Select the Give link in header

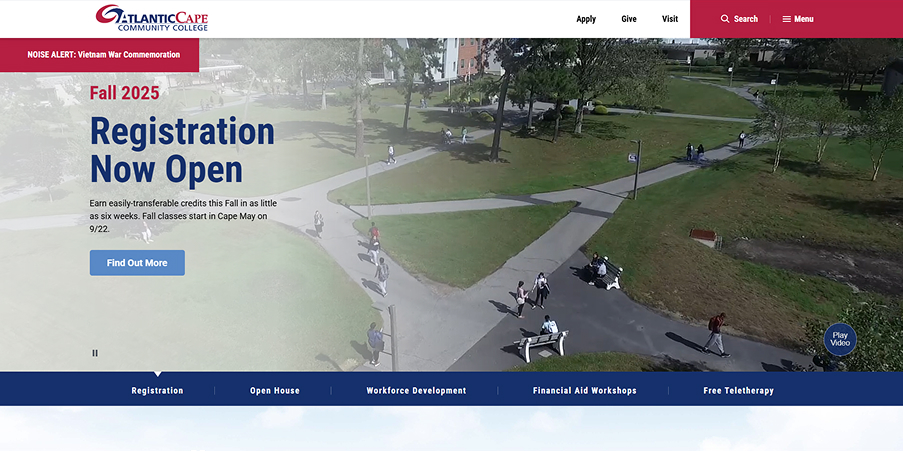[629, 19]
